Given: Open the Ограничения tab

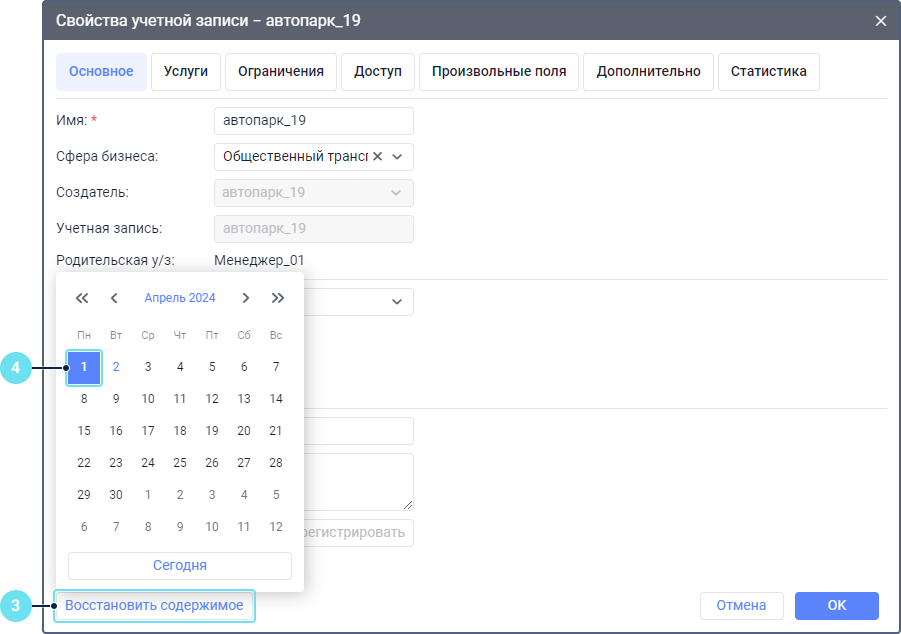Looking at the screenshot, I should point(281,72).
